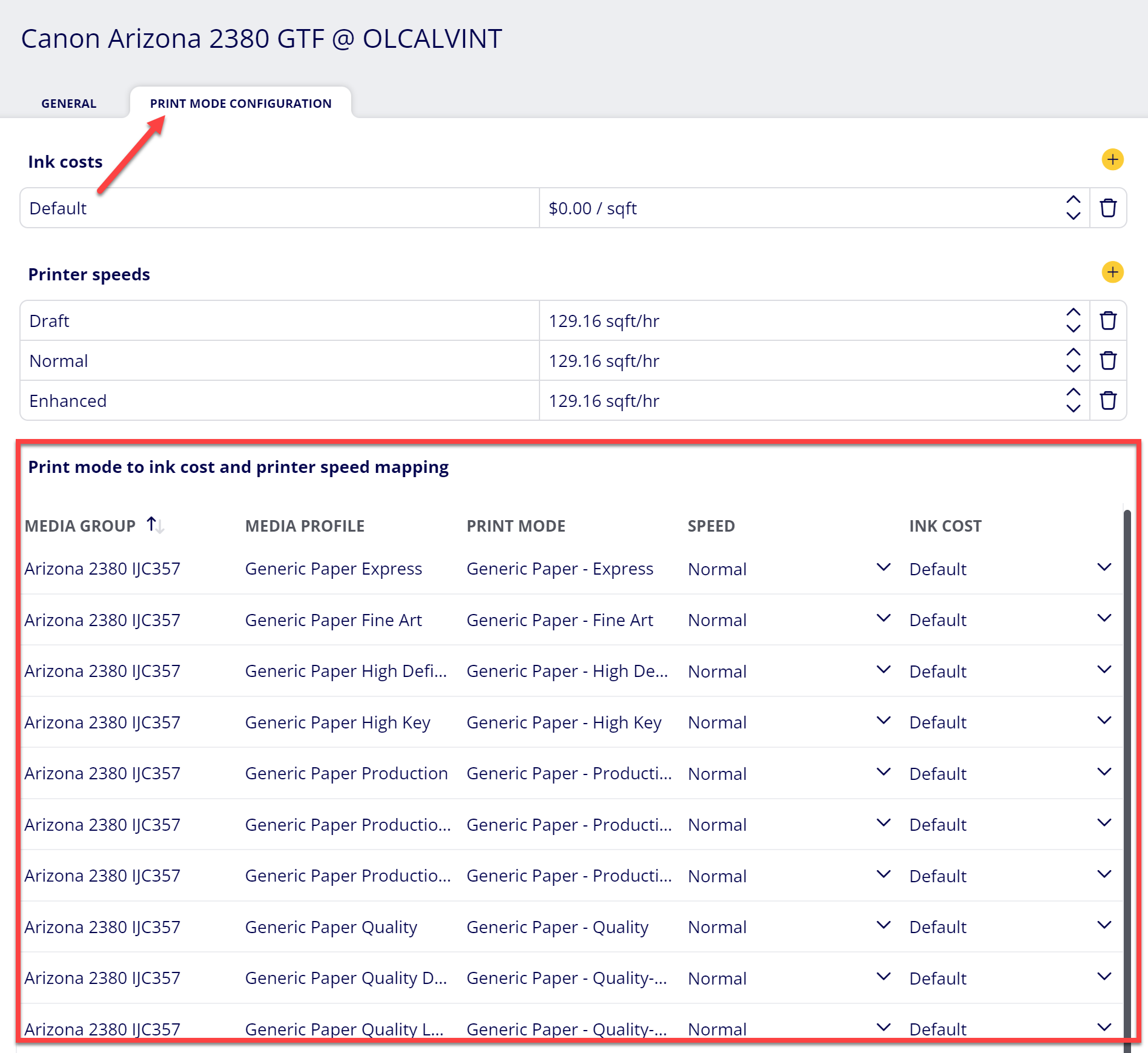Increase the Default ink cost value
This screenshot has height=1053, width=1148.
point(1073,200)
